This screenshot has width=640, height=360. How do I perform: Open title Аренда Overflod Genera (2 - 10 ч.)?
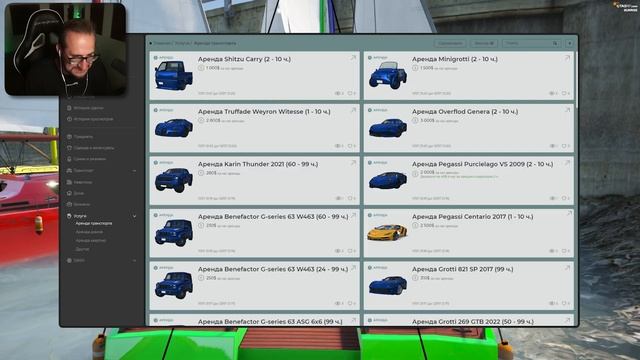465,111
